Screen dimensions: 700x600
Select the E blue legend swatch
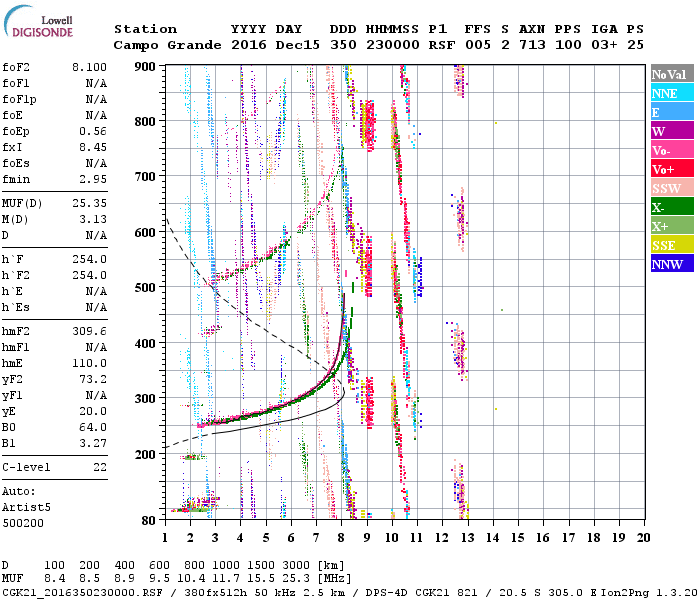point(672,112)
